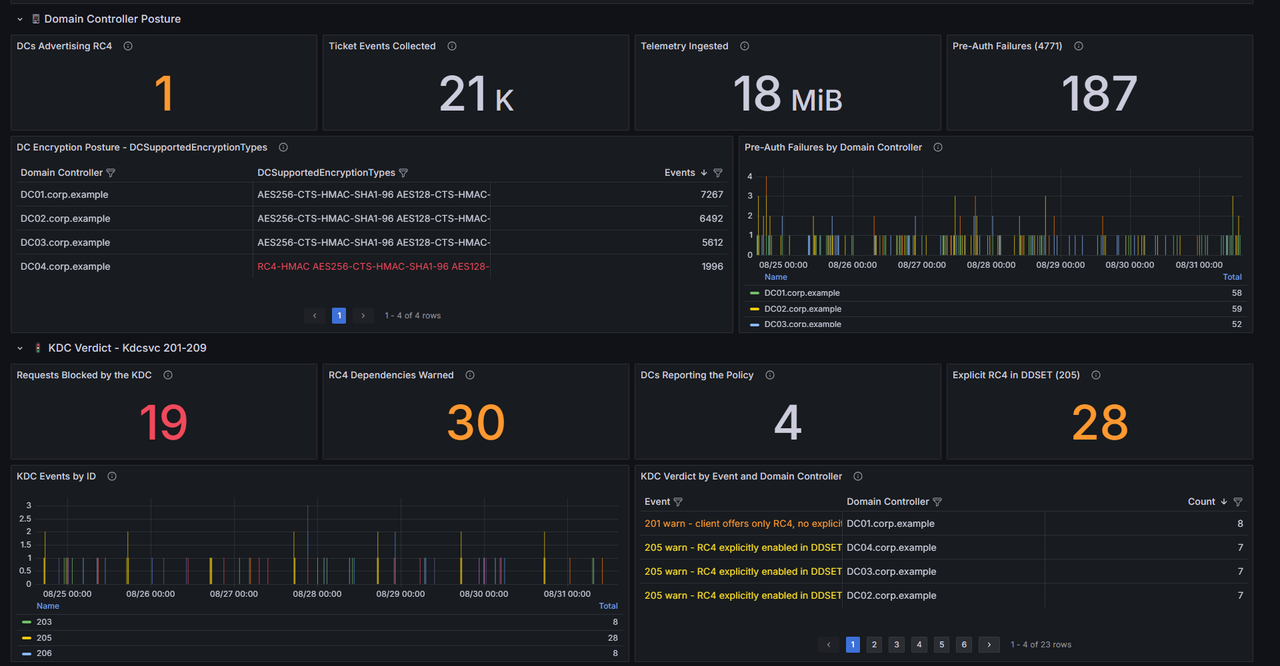Sort KDC Events legend by Total header
Screen dimensions: 1280x666
tap(608, 606)
